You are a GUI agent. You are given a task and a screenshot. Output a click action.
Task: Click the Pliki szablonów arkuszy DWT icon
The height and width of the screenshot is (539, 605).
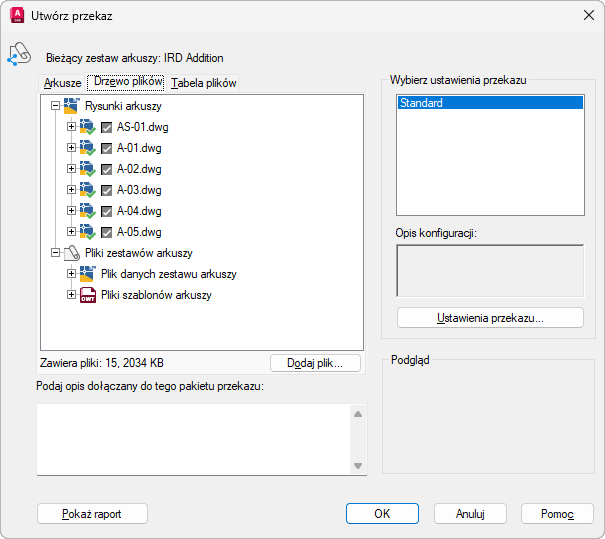87,295
